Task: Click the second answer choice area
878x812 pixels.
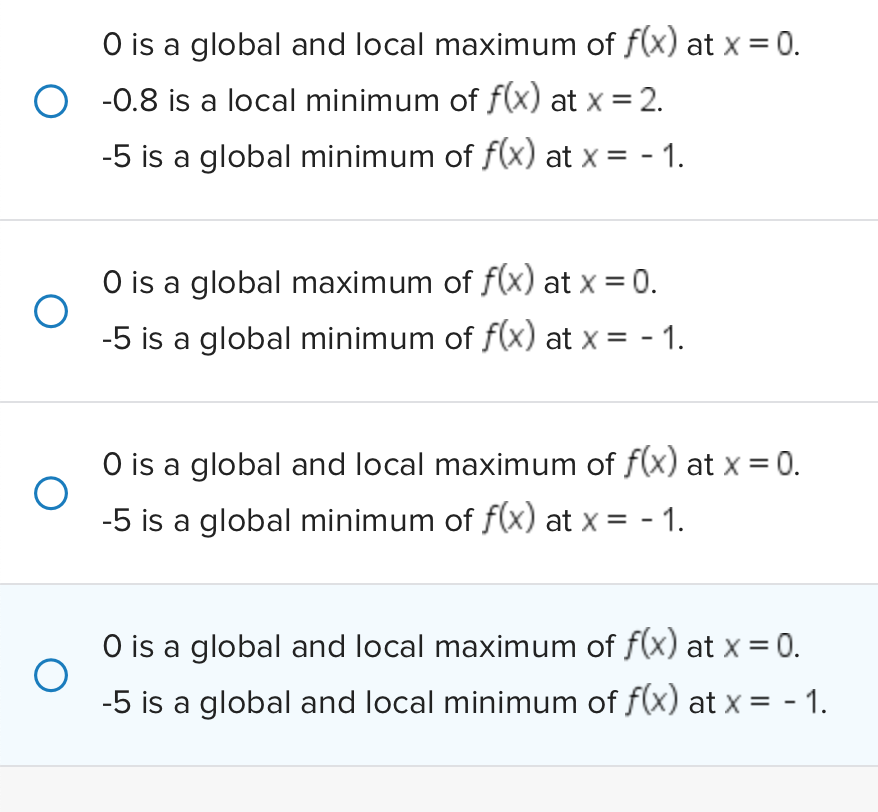Action: pyautogui.click(x=440, y=310)
